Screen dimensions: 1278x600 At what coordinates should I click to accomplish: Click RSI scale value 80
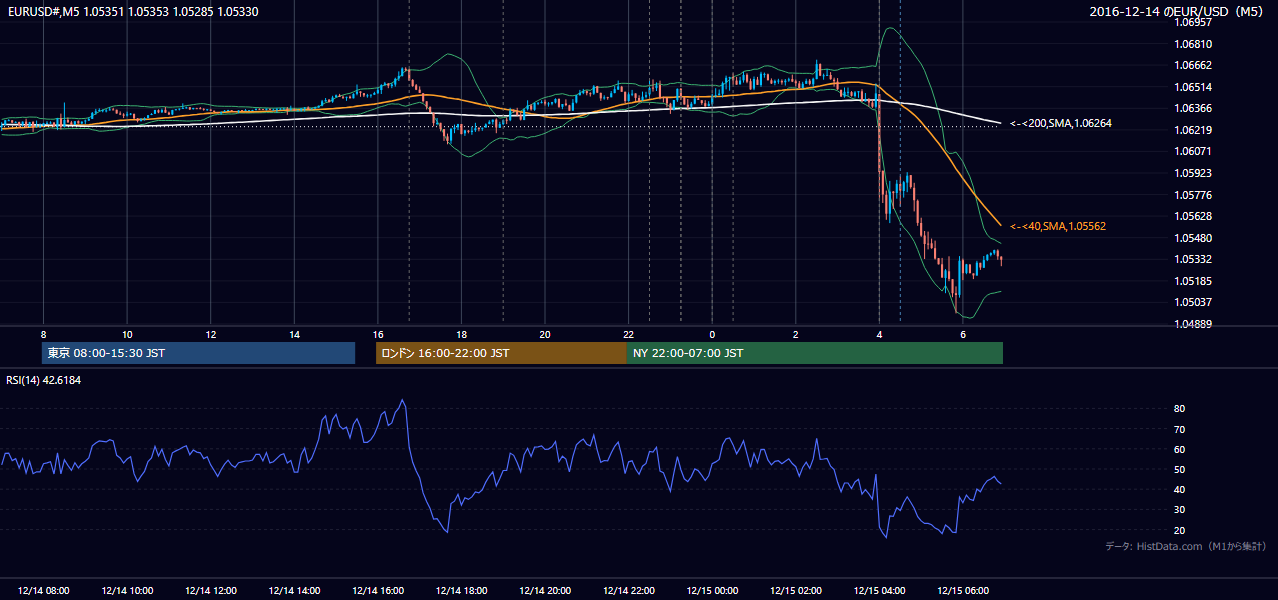click(1179, 409)
